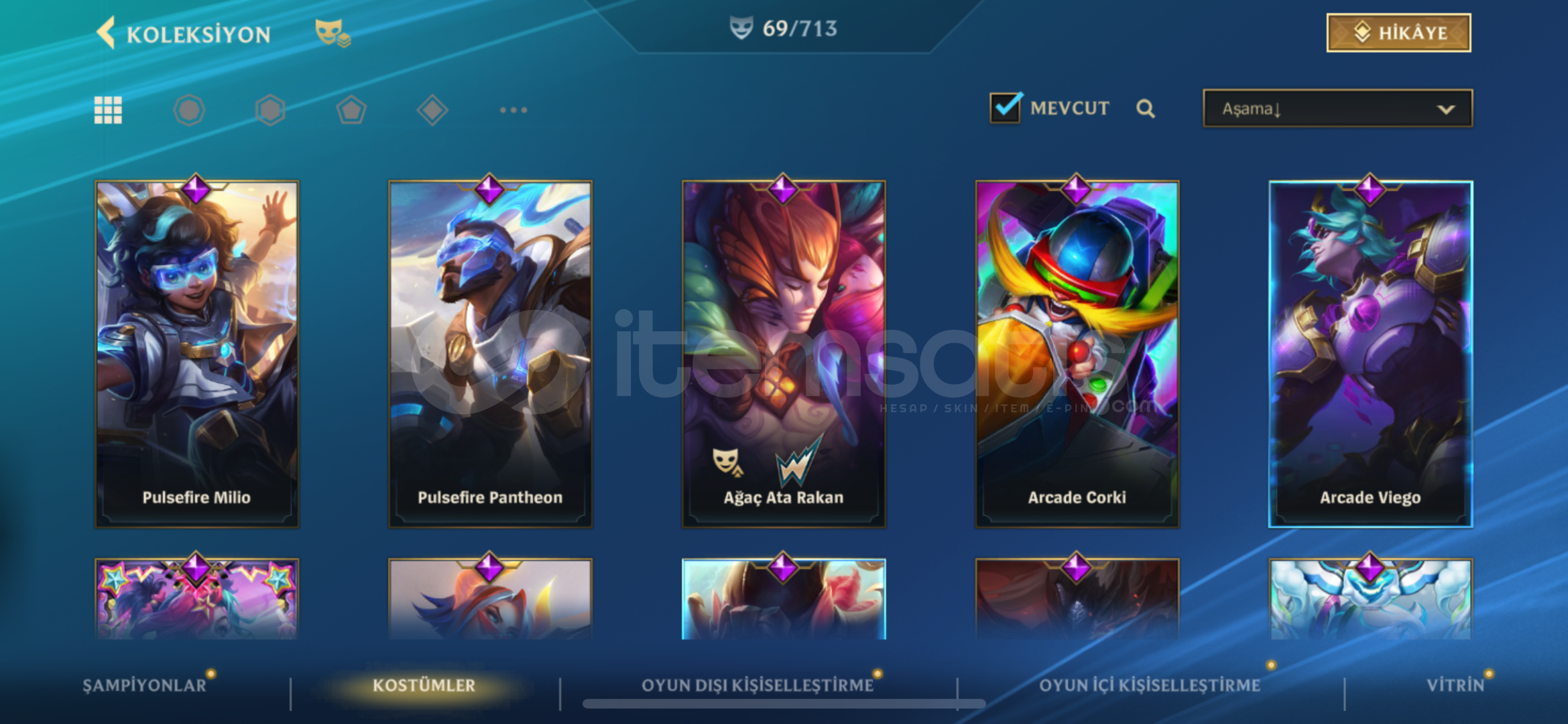The image size is (1568, 724).
Task: Click the search magnifier icon
Action: pos(1146,109)
